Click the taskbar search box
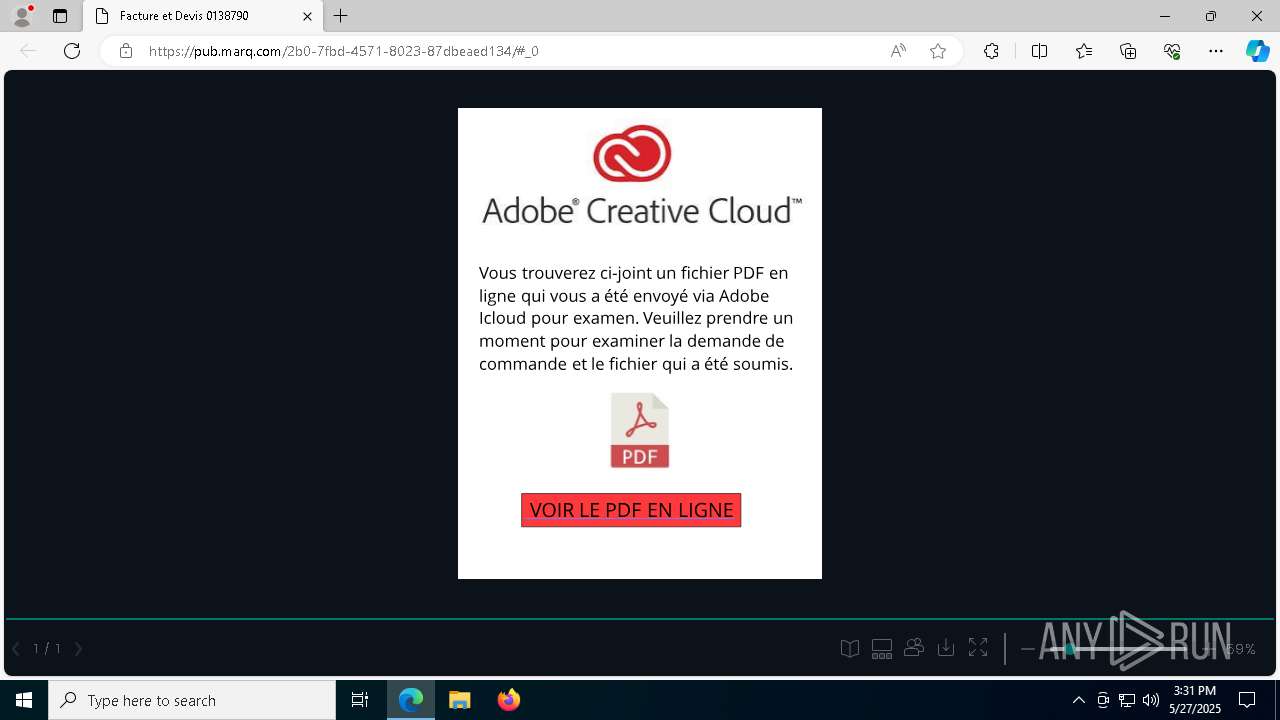 (x=192, y=700)
